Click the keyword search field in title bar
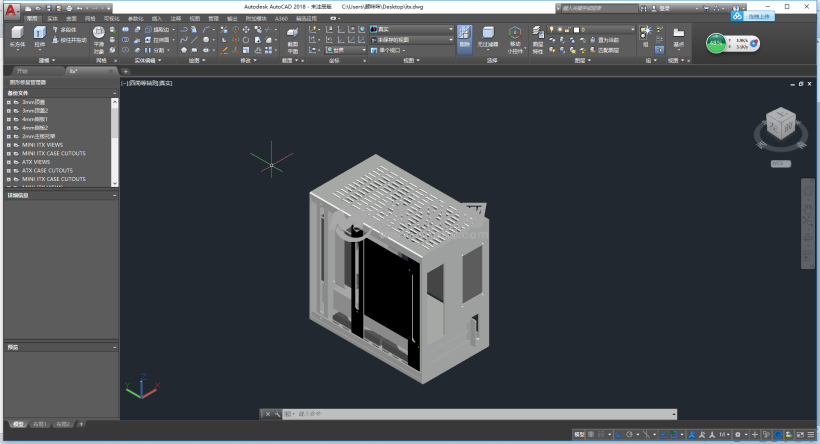The height and width of the screenshot is (444, 820). pyautogui.click(x=599, y=8)
